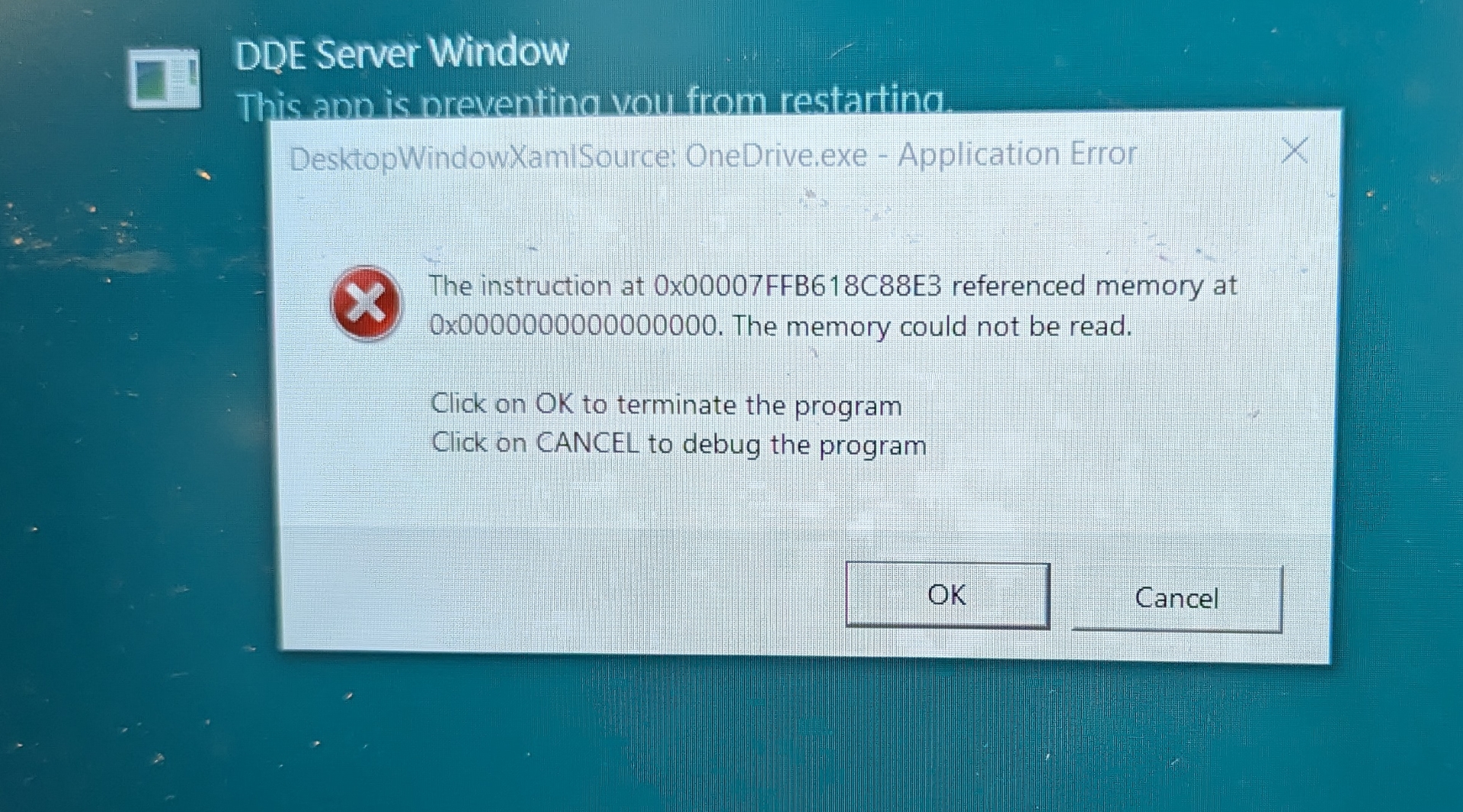Click the 'referenced memory at' text
Screen dimensions: 1463x812
tap(1094, 286)
